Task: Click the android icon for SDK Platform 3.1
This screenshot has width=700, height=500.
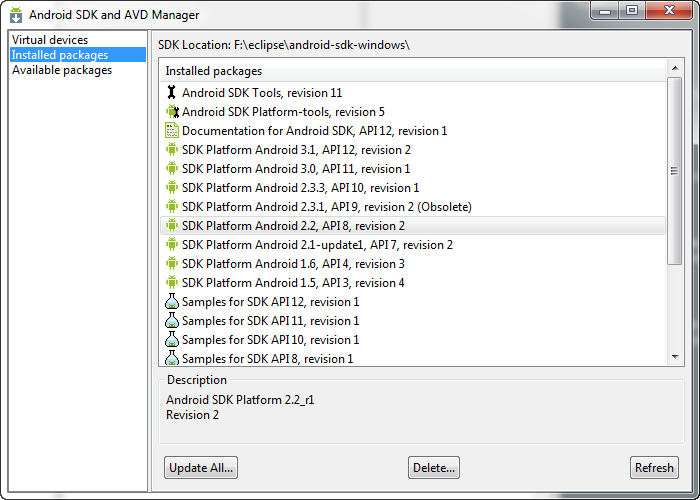Action: tap(172, 150)
